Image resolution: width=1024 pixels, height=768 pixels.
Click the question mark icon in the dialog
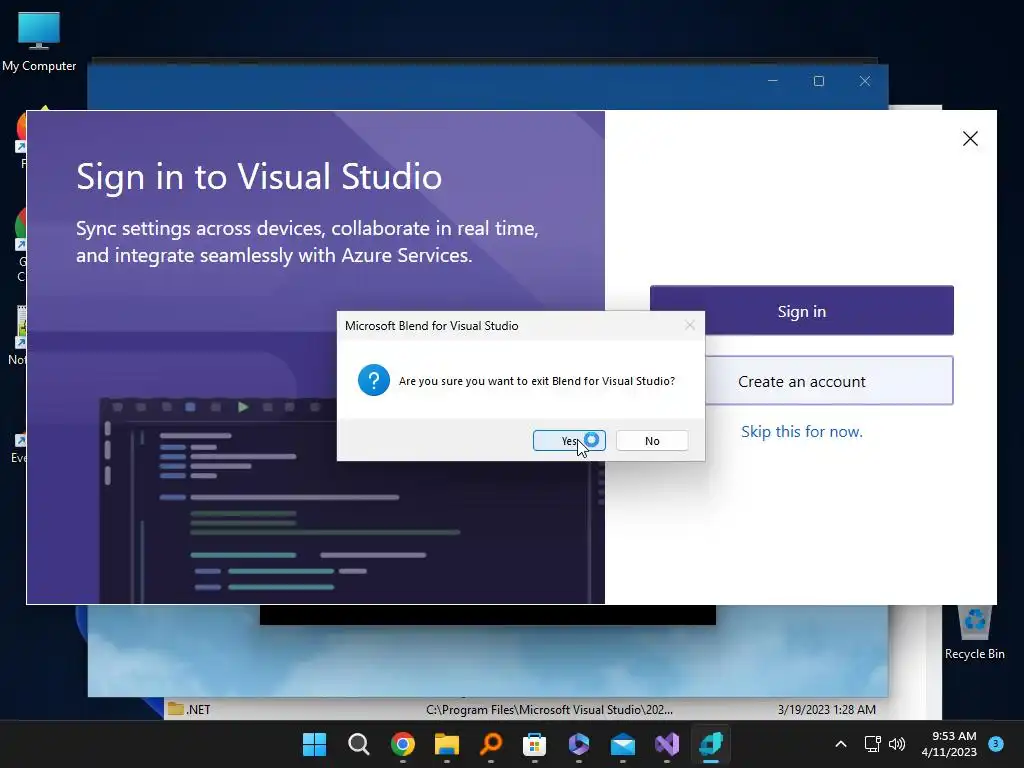pos(374,380)
